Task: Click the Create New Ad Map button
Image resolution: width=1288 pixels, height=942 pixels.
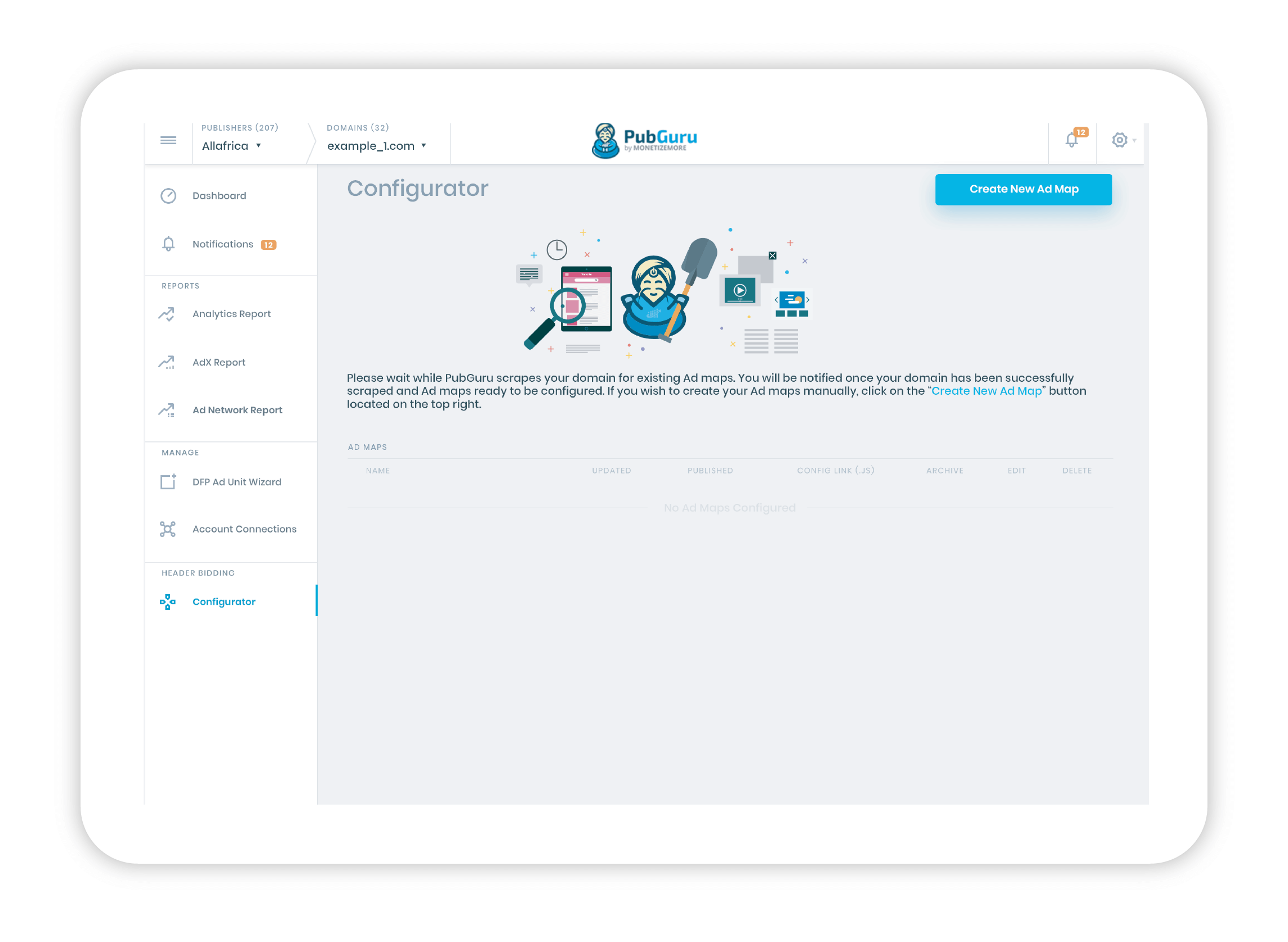Action: pos(1024,189)
